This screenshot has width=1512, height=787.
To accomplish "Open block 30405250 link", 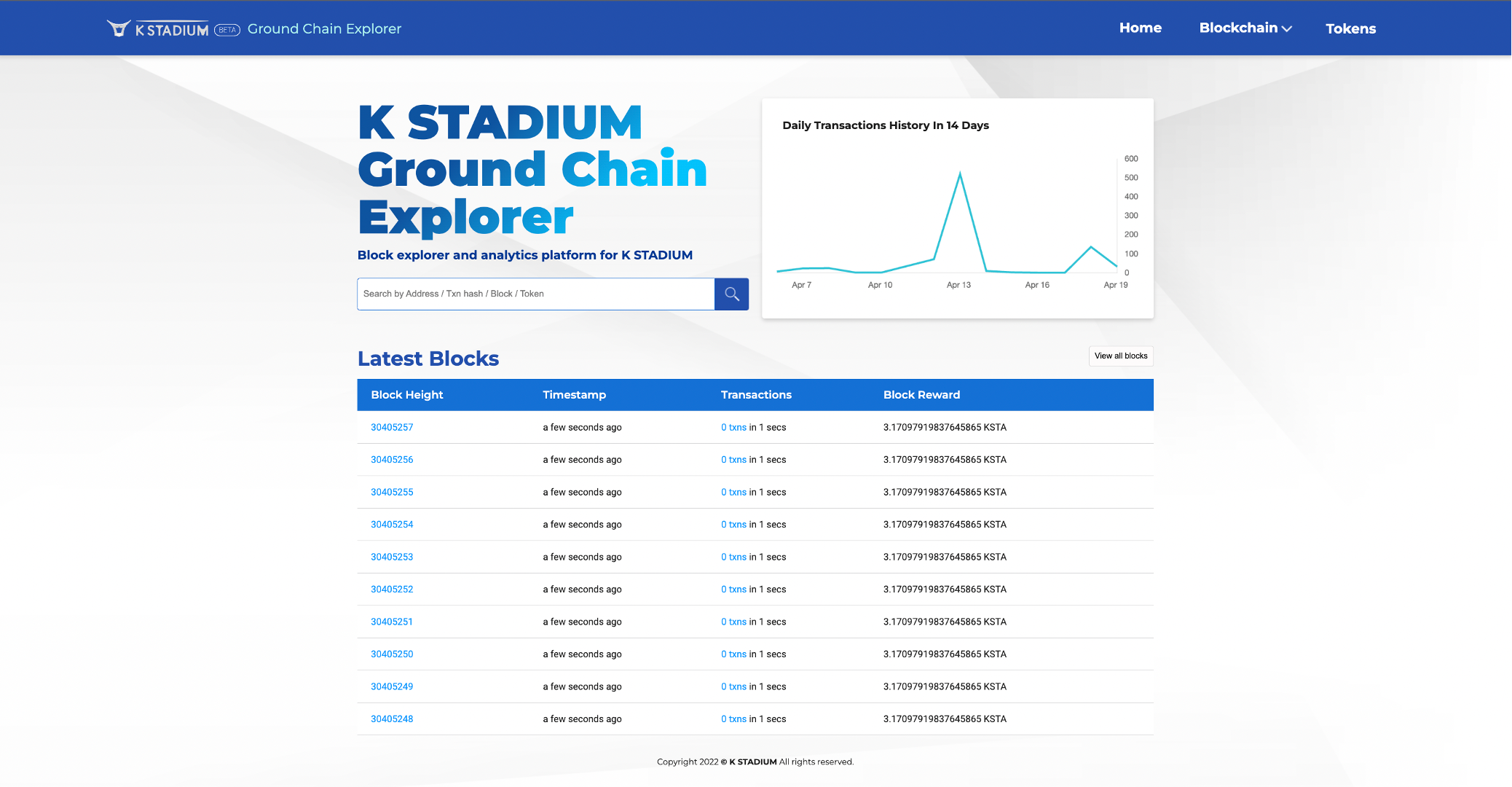I will point(392,654).
